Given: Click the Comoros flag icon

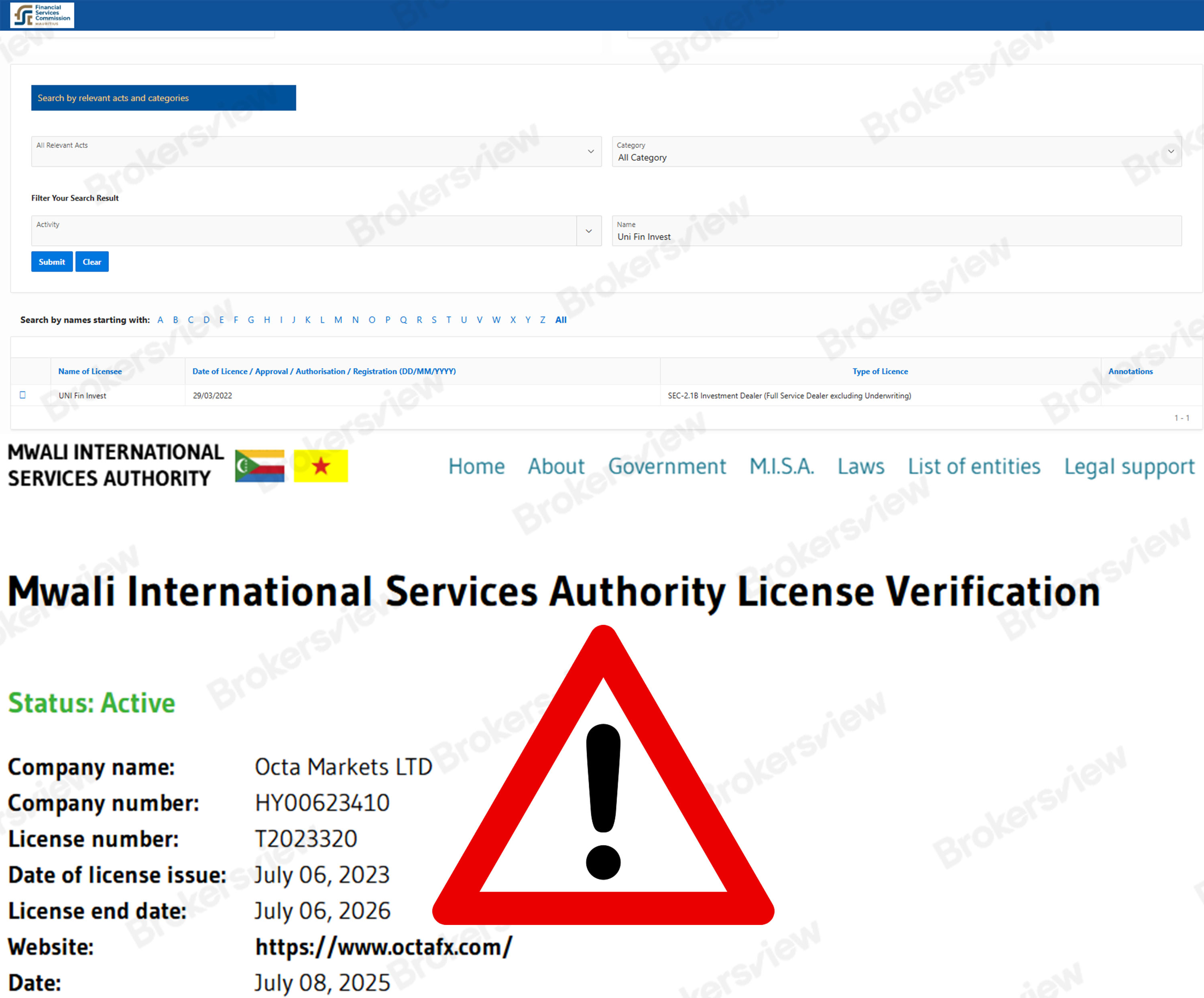Looking at the screenshot, I should (x=260, y=465).
